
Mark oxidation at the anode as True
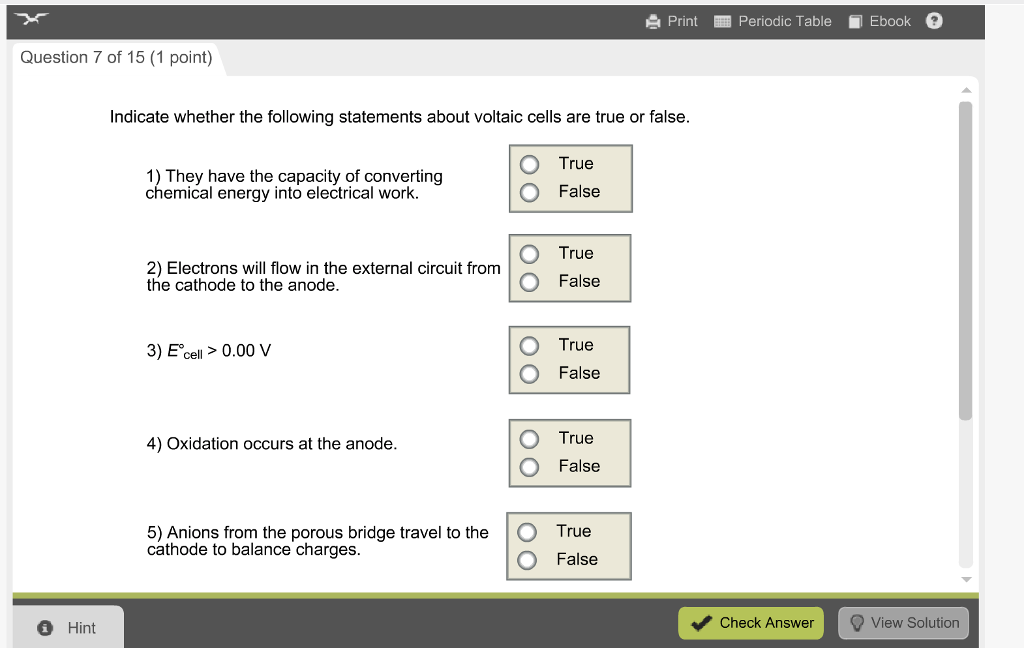click(x=527, y=437)
